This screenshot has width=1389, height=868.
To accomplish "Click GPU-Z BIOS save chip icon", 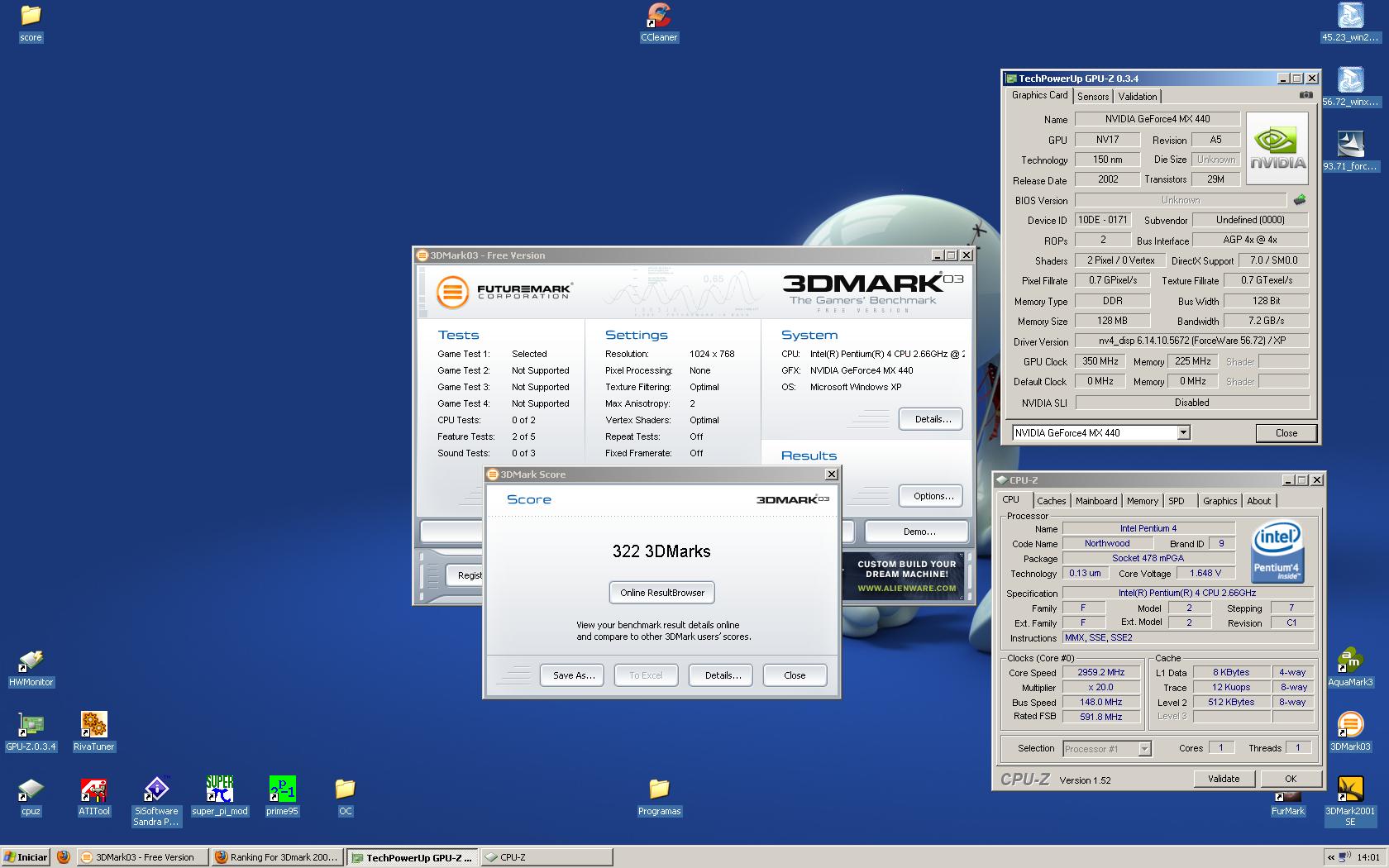I will 1300,200.
